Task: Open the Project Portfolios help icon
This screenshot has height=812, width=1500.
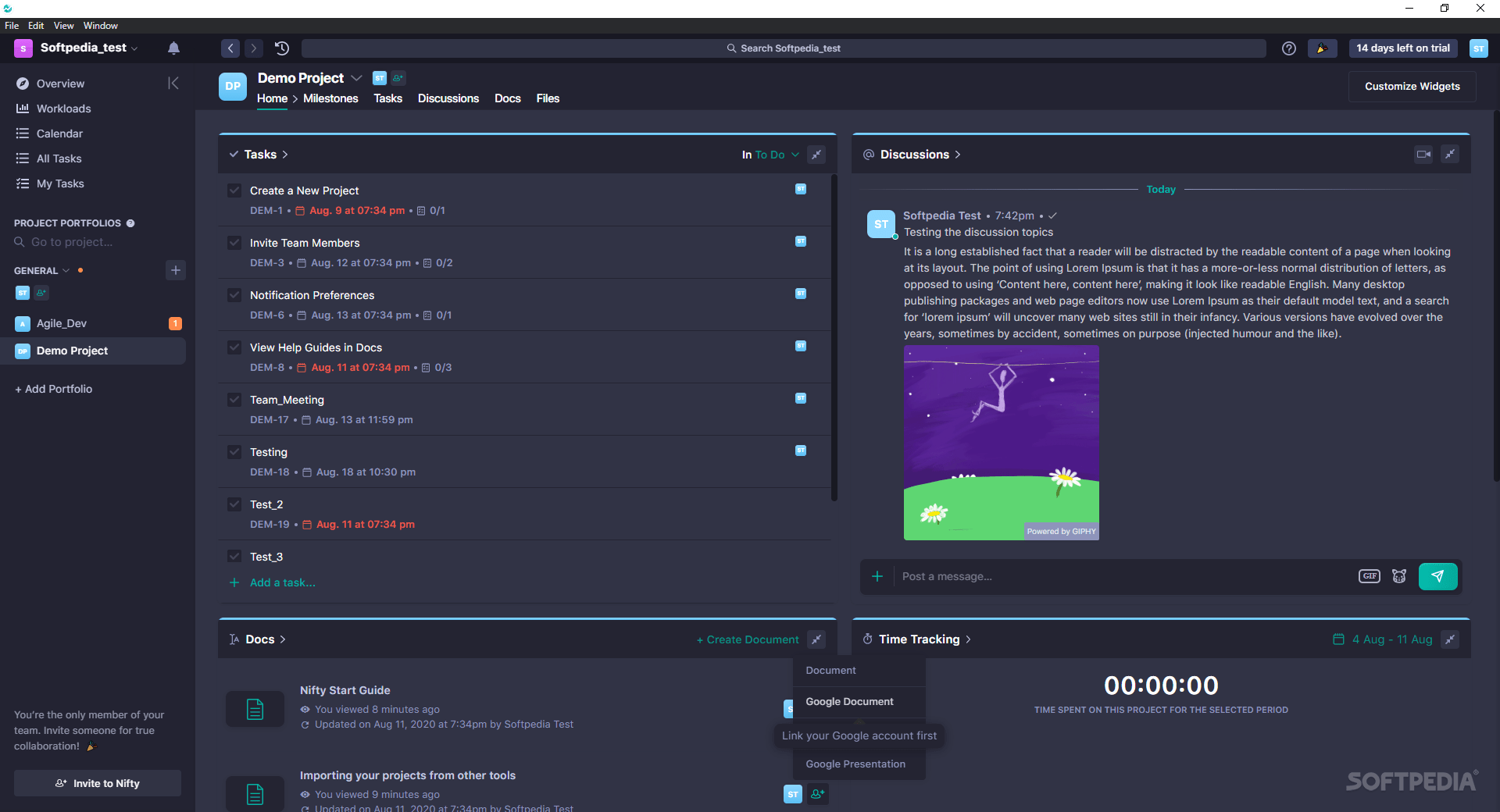Action: pyautogui.click(x=130, y=223)
